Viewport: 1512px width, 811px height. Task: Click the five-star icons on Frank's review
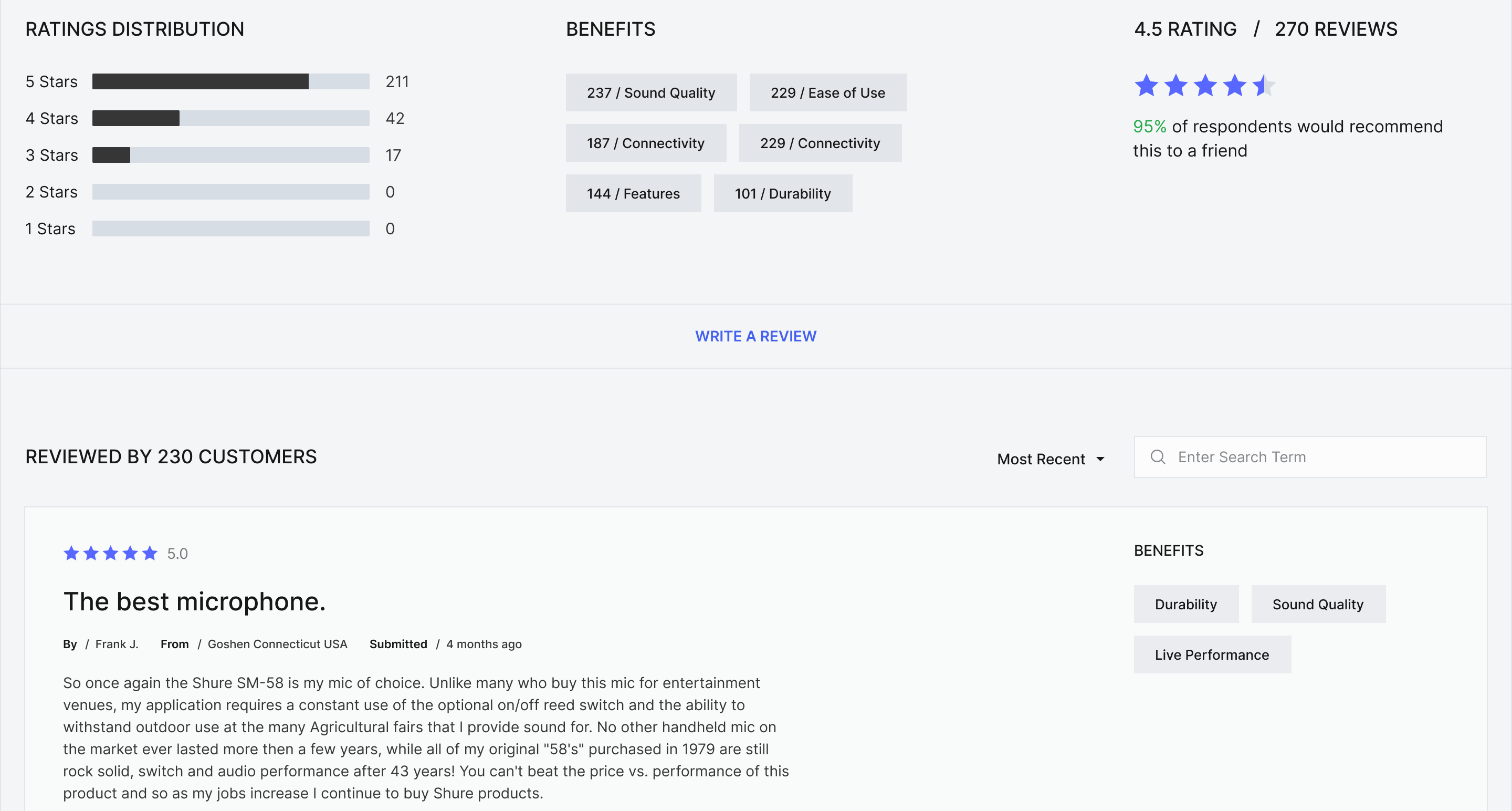point(110,553)
